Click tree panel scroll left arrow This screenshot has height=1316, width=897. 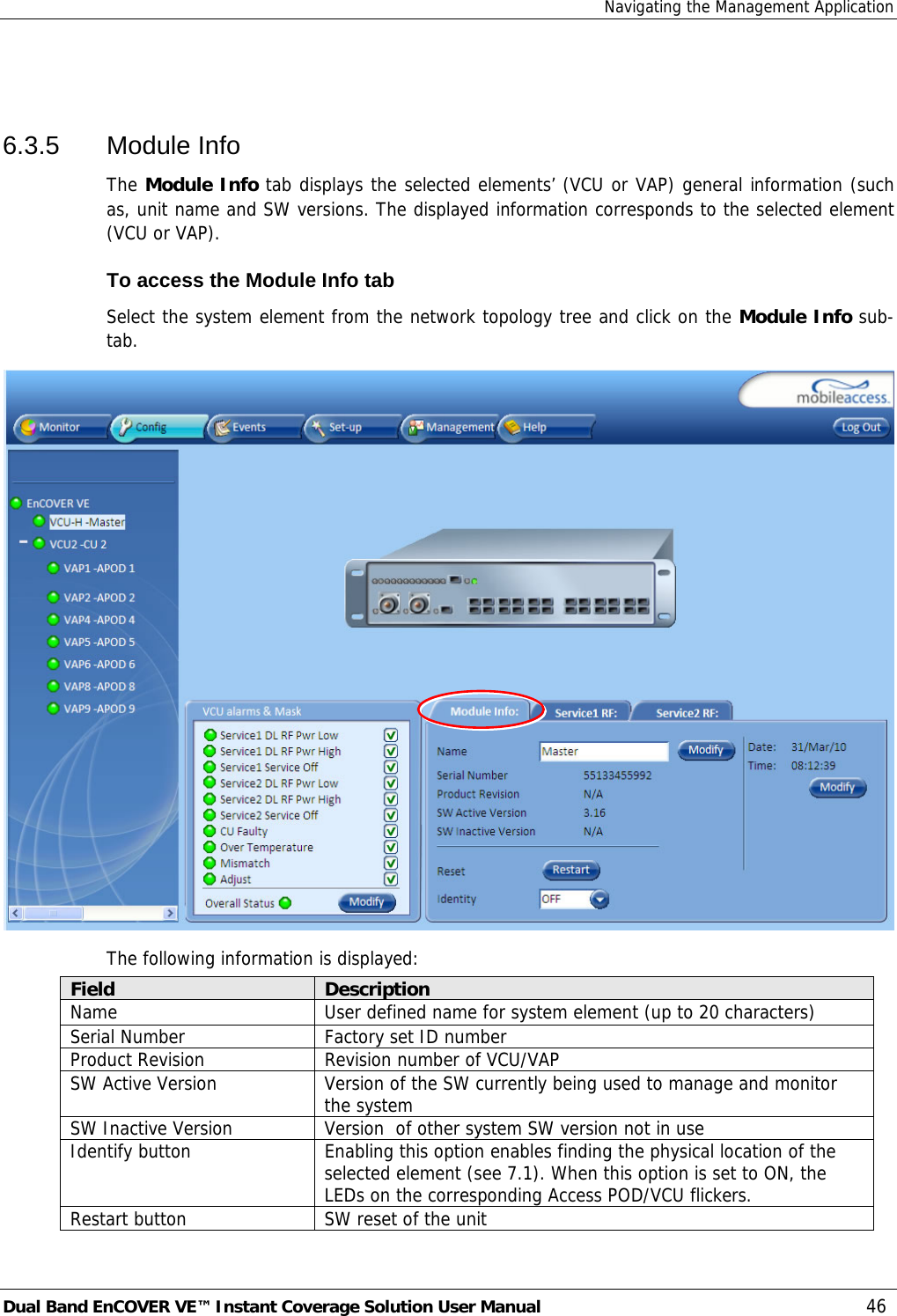click(x=16, y=914)
